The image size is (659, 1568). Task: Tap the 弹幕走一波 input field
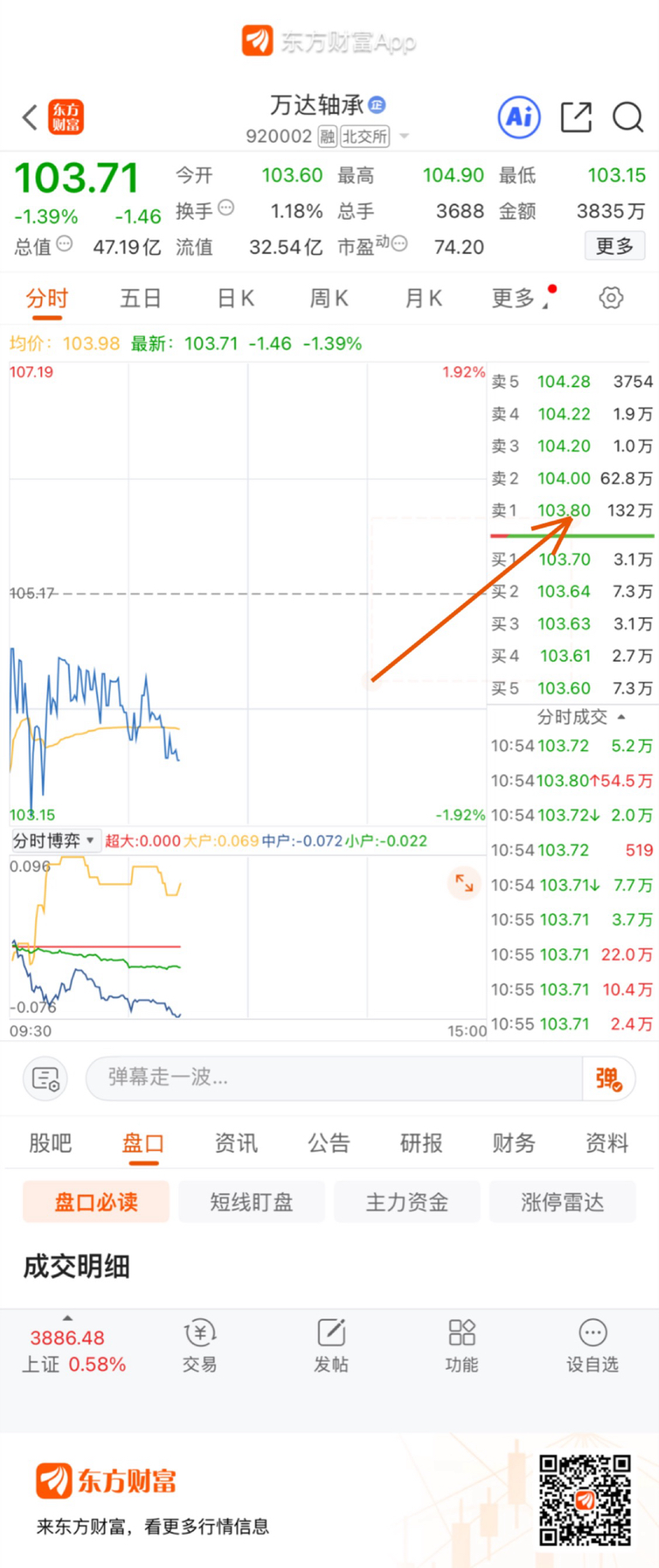coord(334,1078)
